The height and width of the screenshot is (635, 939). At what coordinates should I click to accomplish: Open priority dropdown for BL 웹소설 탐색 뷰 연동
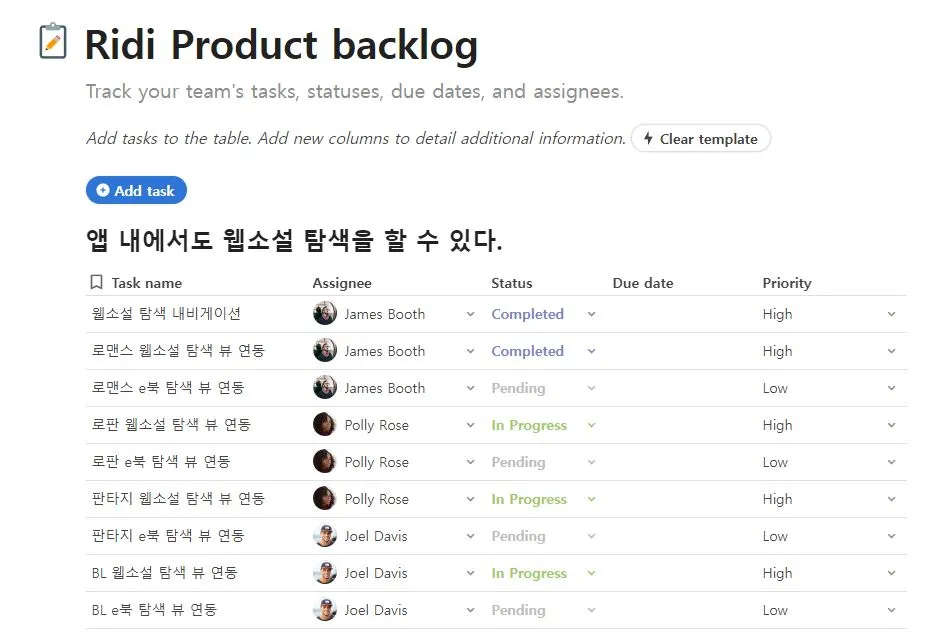[892, 573]
